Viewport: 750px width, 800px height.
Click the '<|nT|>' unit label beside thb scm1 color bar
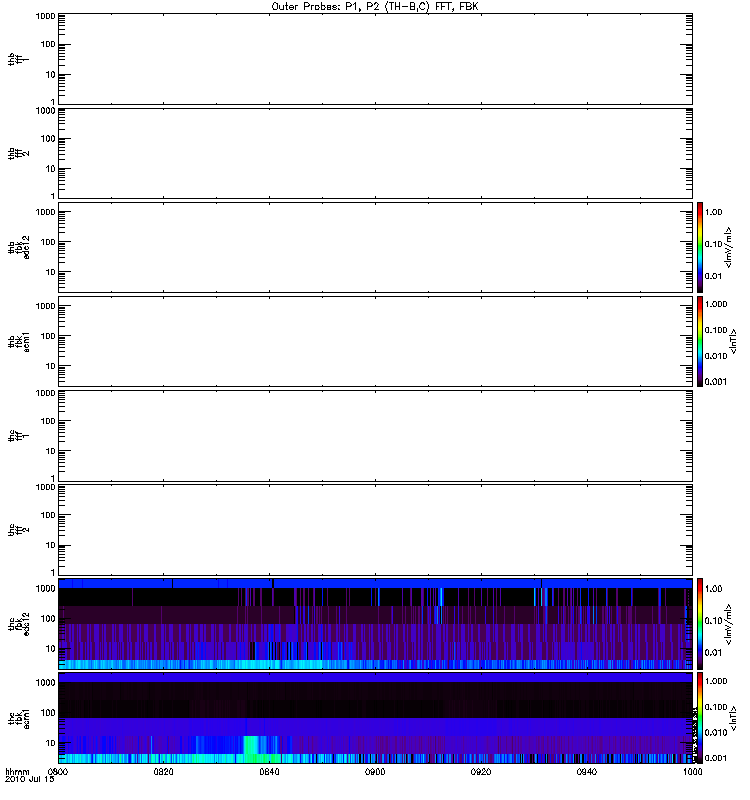point(733,341)
